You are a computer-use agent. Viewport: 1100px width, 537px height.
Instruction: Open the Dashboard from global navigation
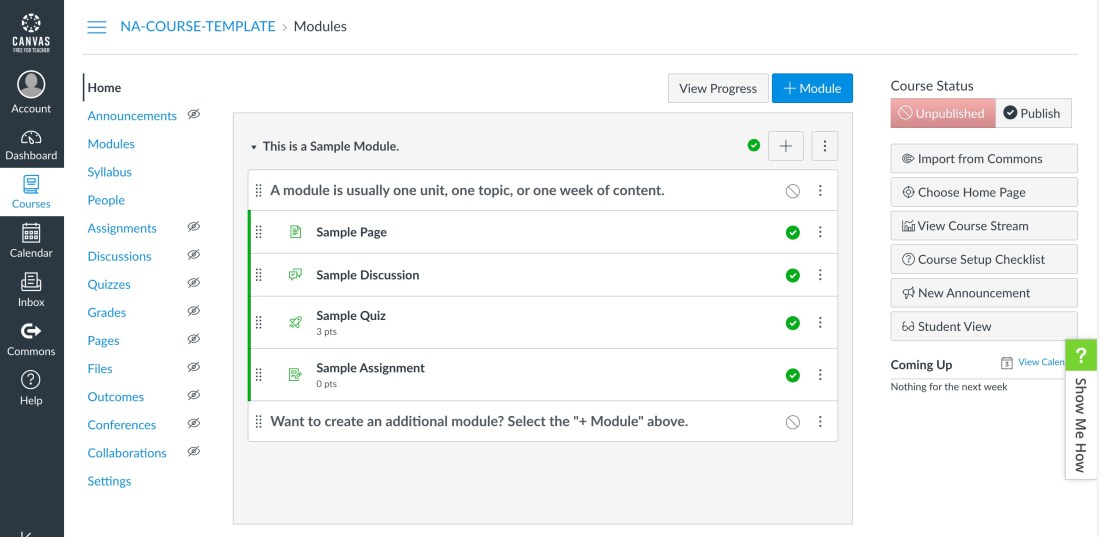point(31,145)
